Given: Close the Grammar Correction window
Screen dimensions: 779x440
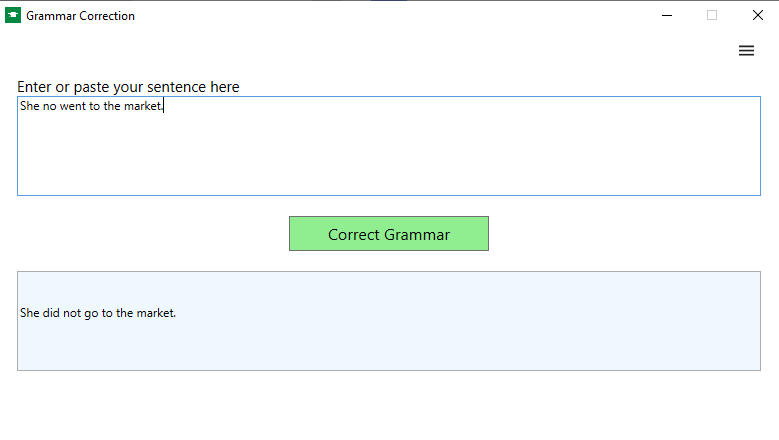Looking at the screenshot, I should pos(757,15).
